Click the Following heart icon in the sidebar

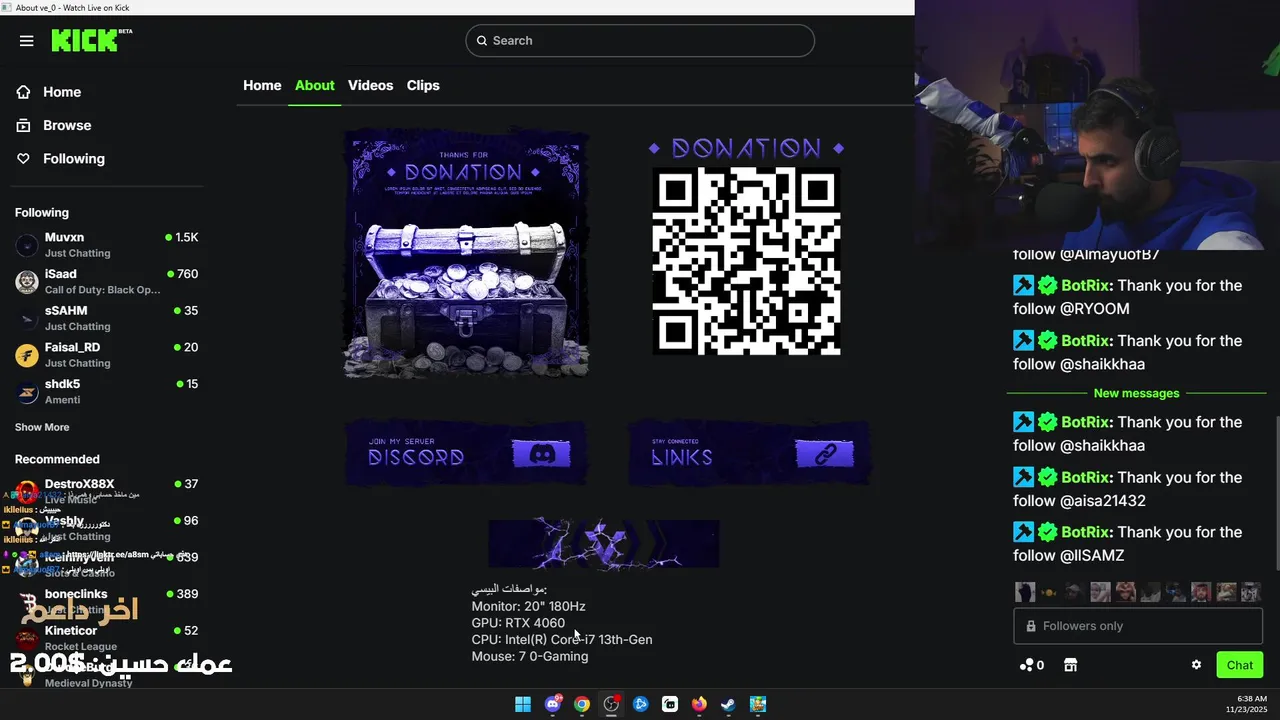(24, 159)
